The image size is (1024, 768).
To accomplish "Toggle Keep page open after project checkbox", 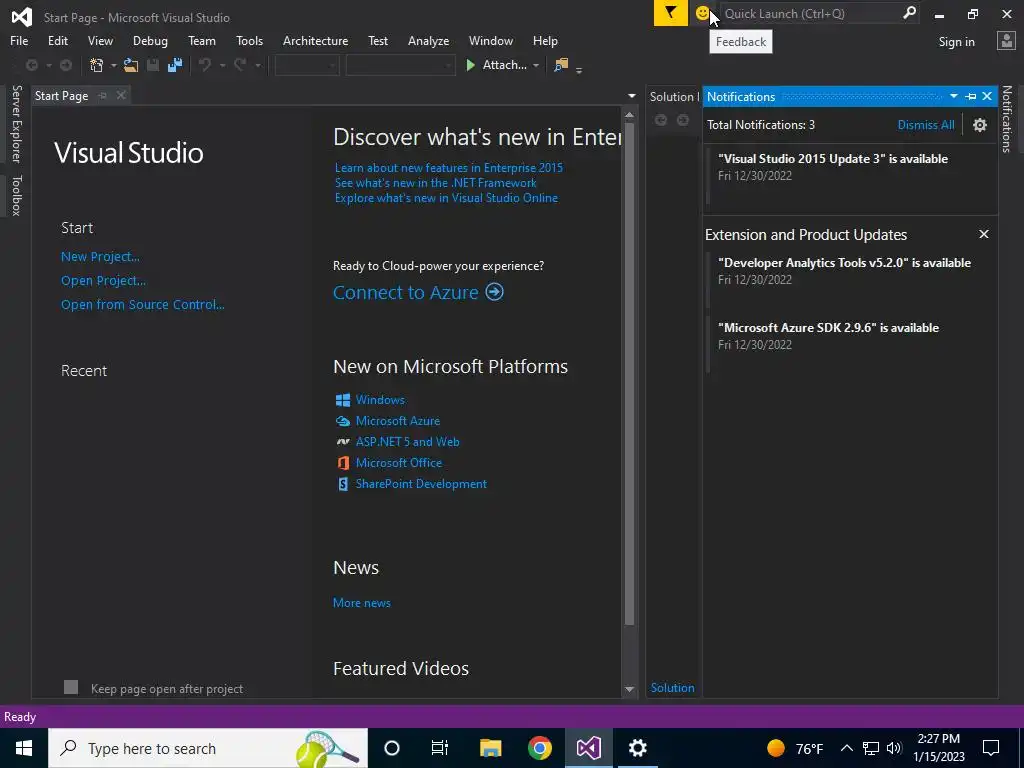I will point(71,687).
